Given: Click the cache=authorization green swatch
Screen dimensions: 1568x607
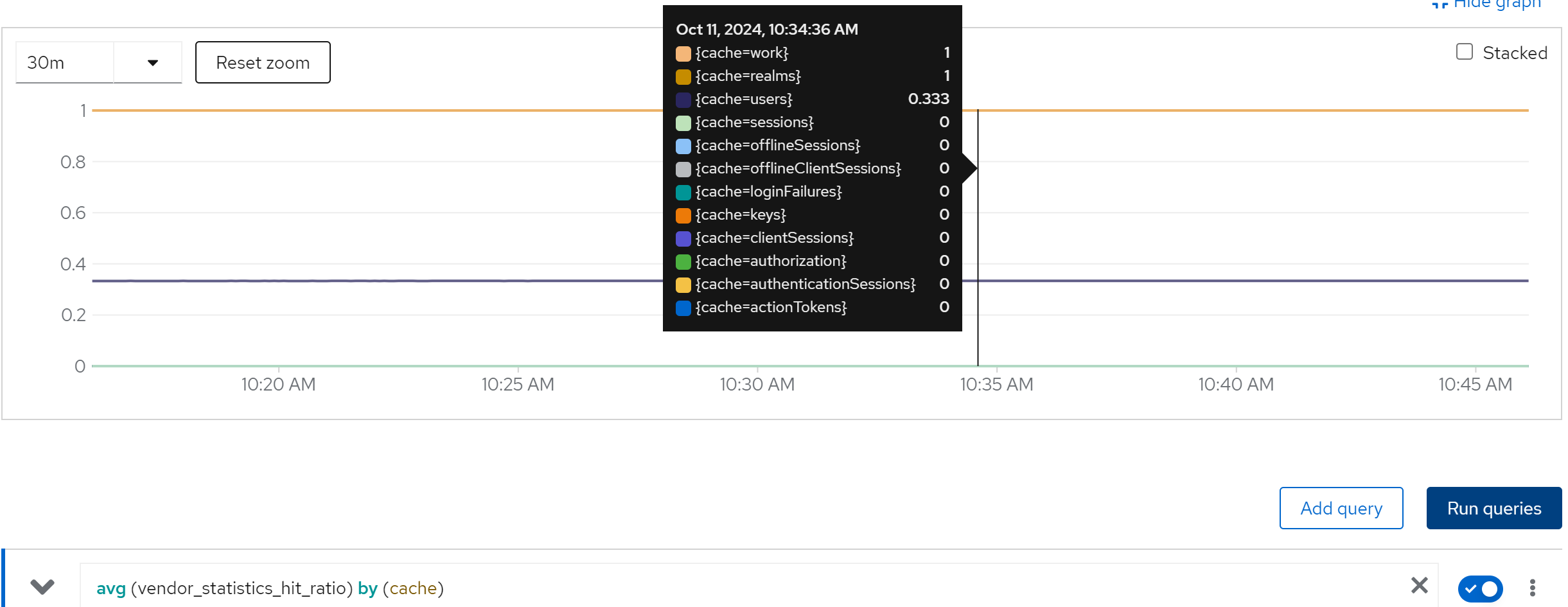Looking at the screenshot, I should [x=683, y=261].
